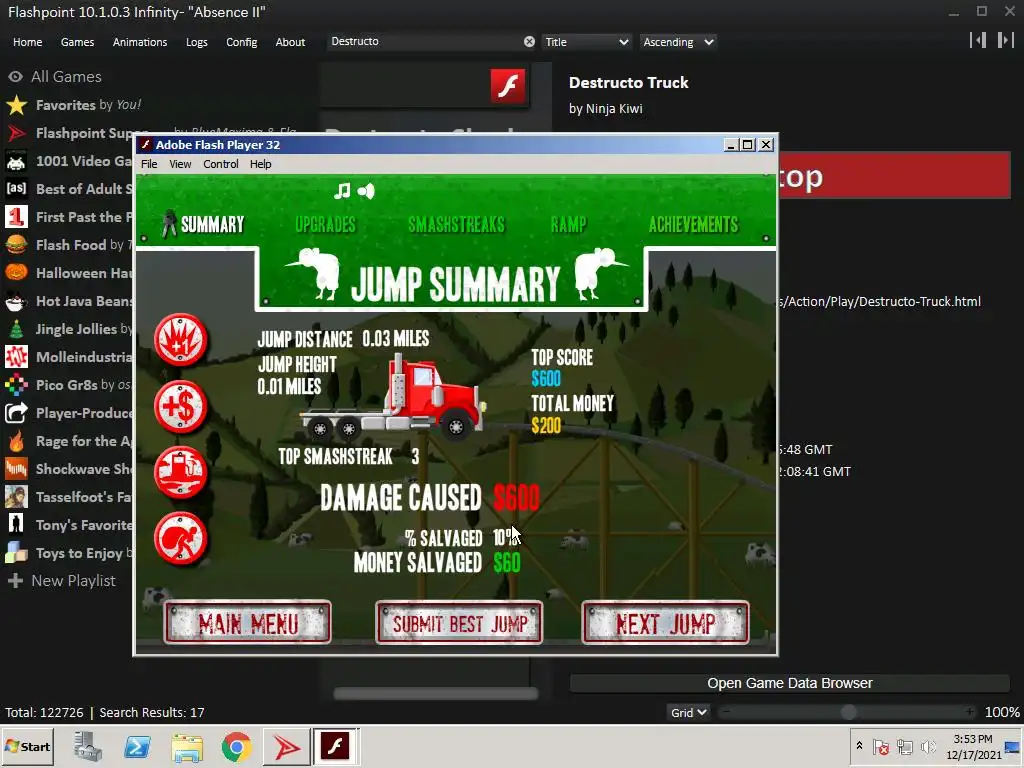1024x768 pixels.
Task: Open Favorites playlist star icon
Action: pyautogui.click(x=16, y=105)
